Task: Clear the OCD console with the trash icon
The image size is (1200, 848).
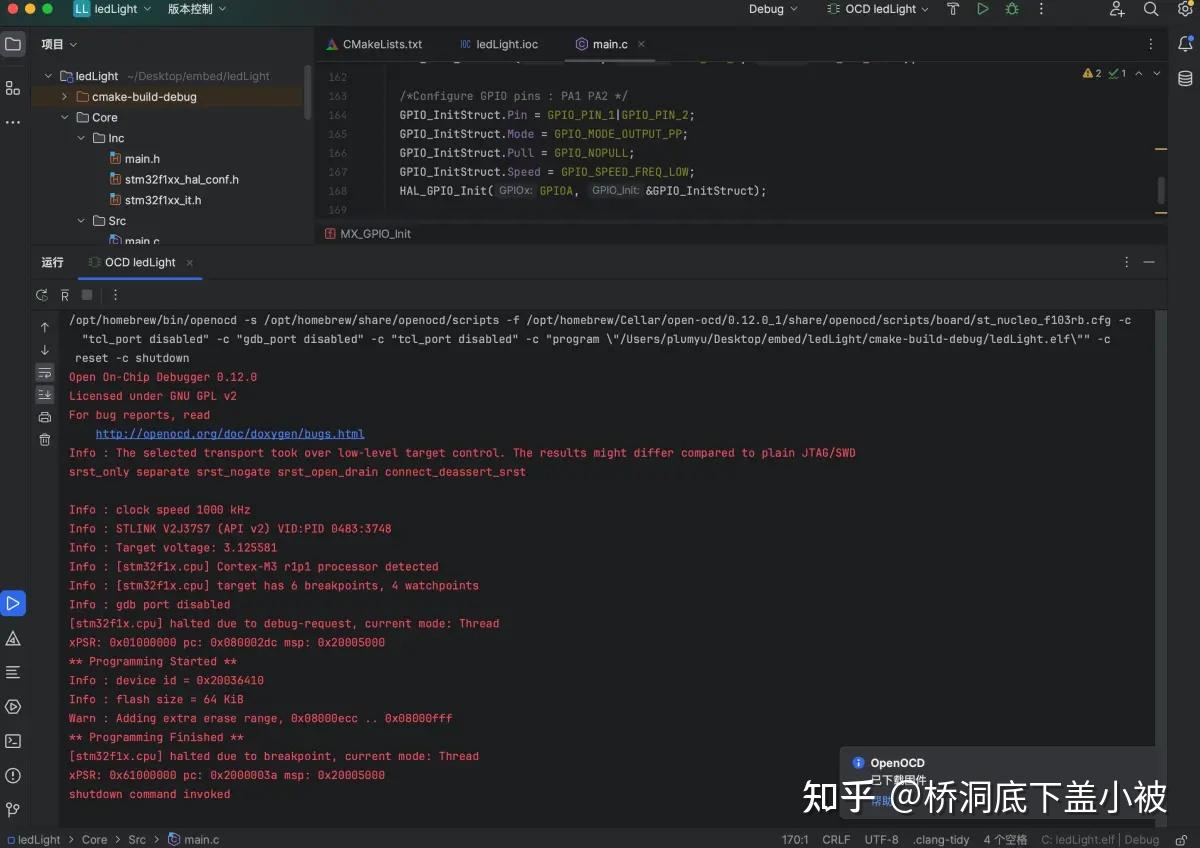Action: (x=44, y=440)
